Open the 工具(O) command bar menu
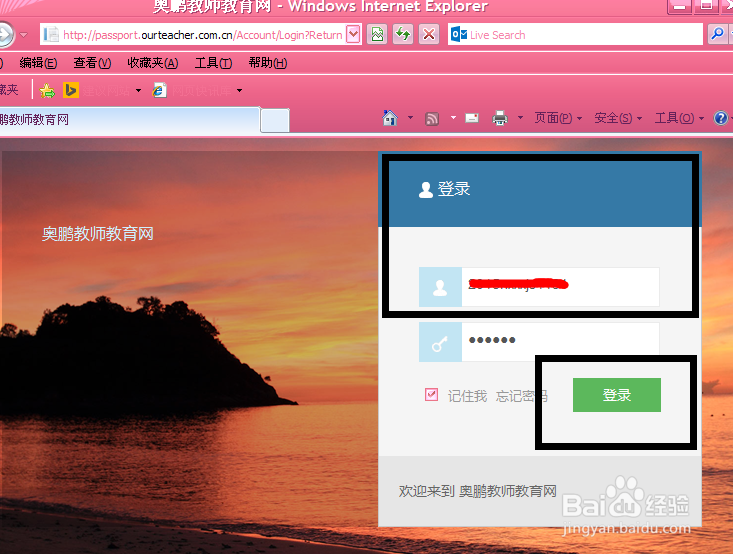733x554 pixels. point(679,118)
